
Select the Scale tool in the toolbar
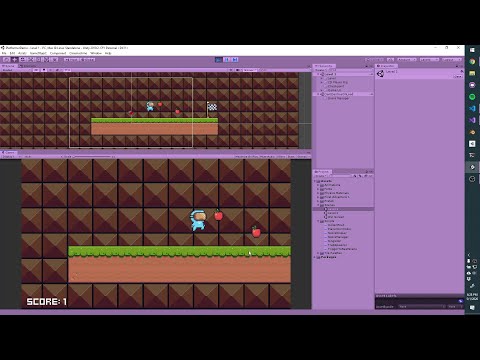pyautogui.click(x=31, y=60)
